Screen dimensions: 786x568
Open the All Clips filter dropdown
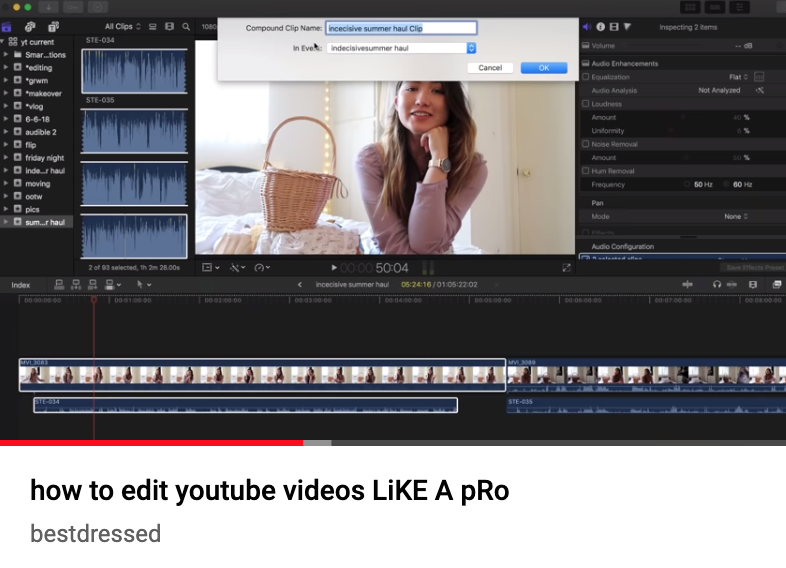pos(124,27)
